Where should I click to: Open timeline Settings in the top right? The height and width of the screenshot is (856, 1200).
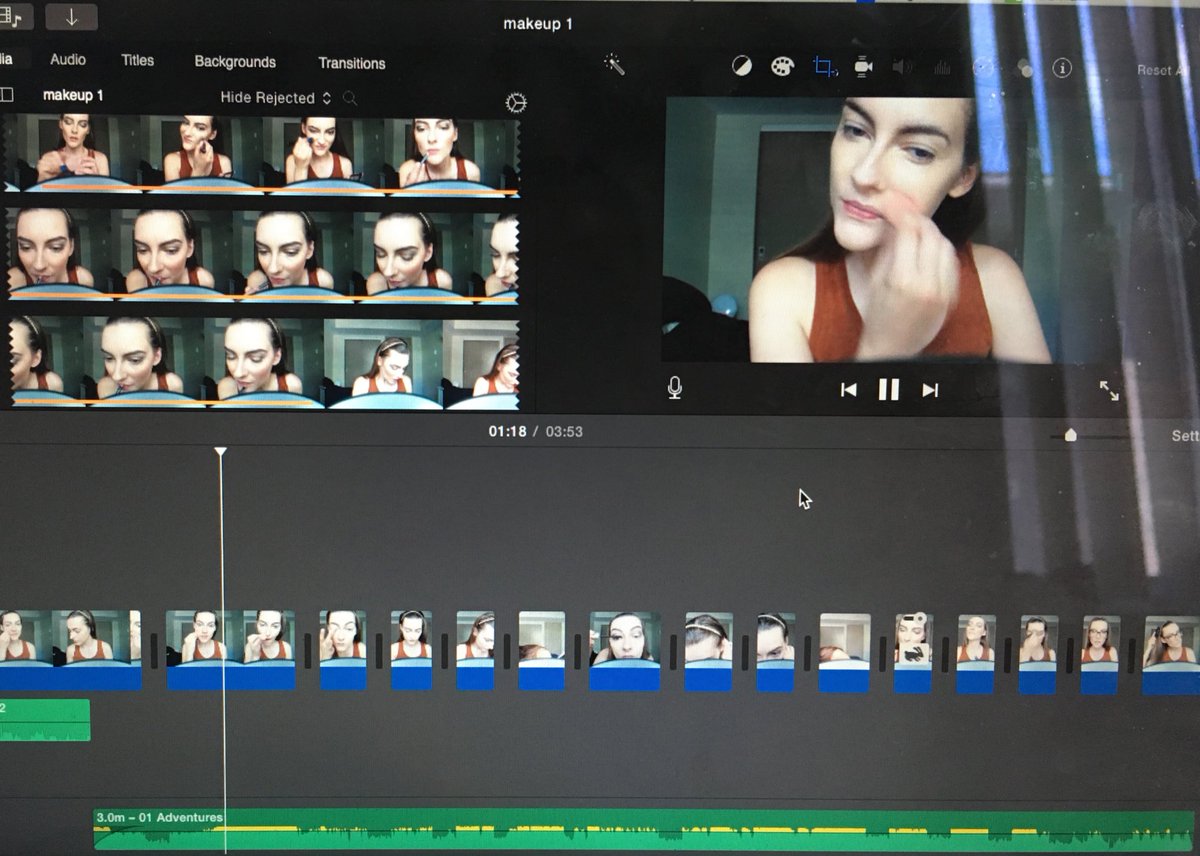click(x=1184, y=436)
